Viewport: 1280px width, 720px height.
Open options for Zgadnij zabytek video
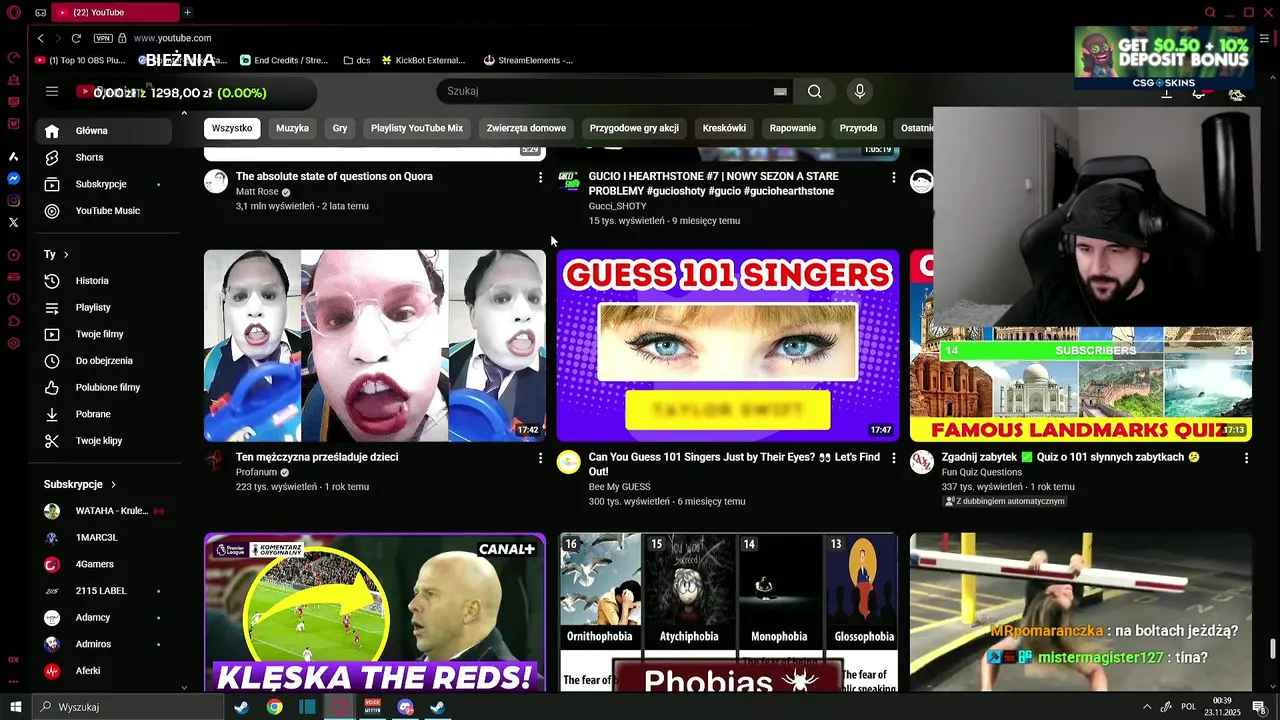coord(1246,458)
